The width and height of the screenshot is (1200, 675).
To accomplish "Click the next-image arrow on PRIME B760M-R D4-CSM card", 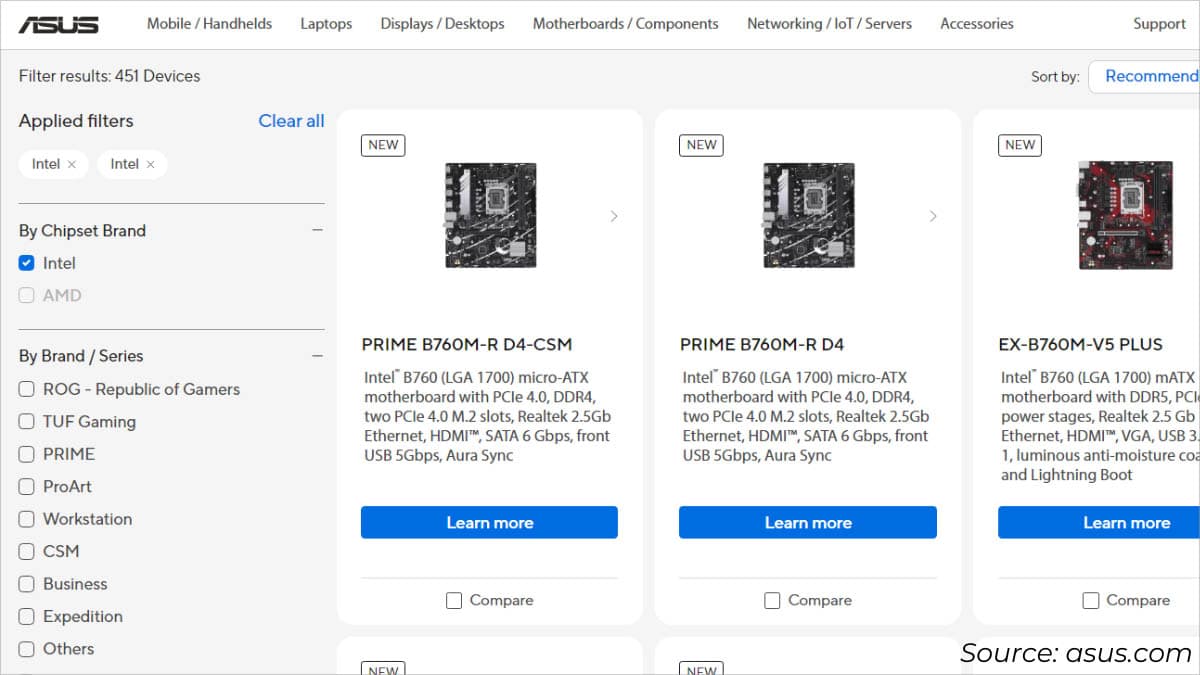I will [x=614, y=216].
